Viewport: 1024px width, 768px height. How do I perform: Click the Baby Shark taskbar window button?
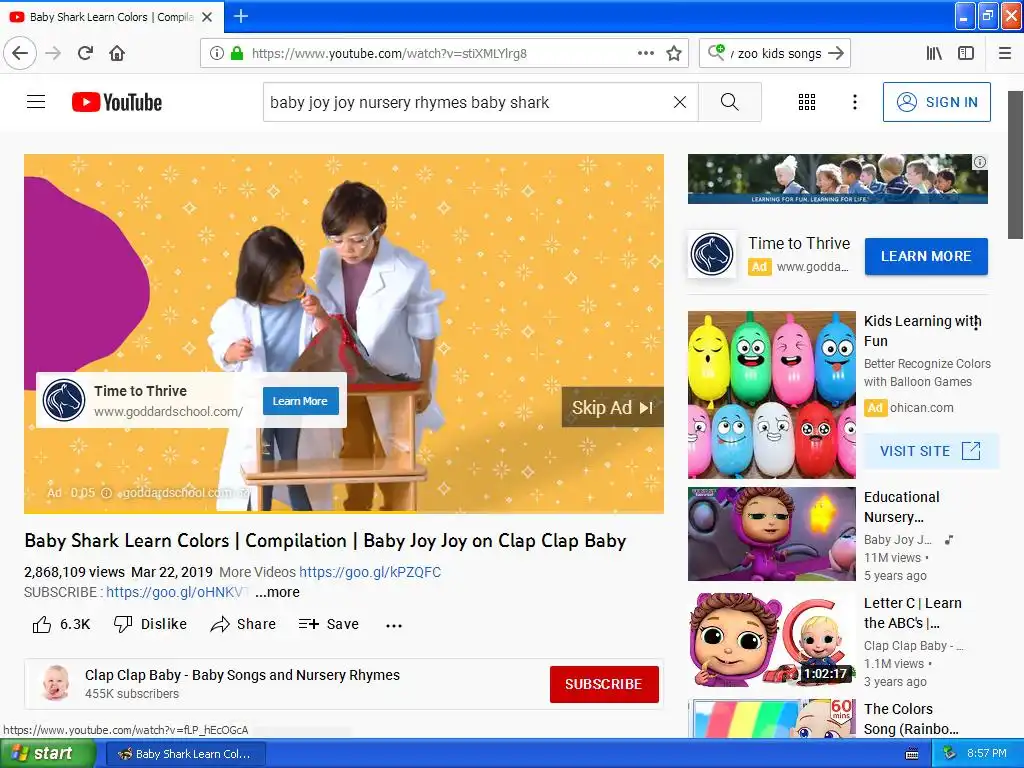pos(185,754)
